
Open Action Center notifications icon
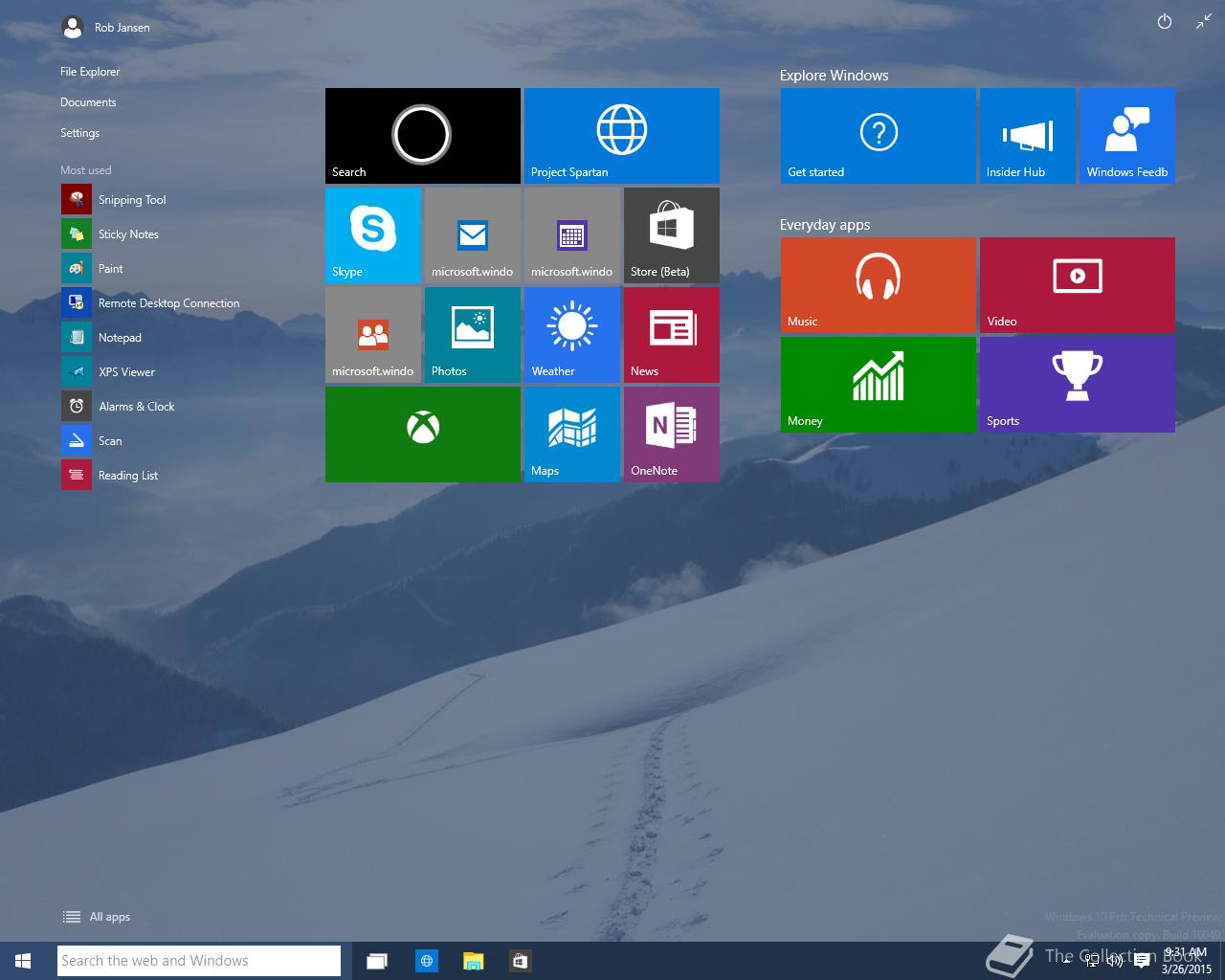[1141, 961]
